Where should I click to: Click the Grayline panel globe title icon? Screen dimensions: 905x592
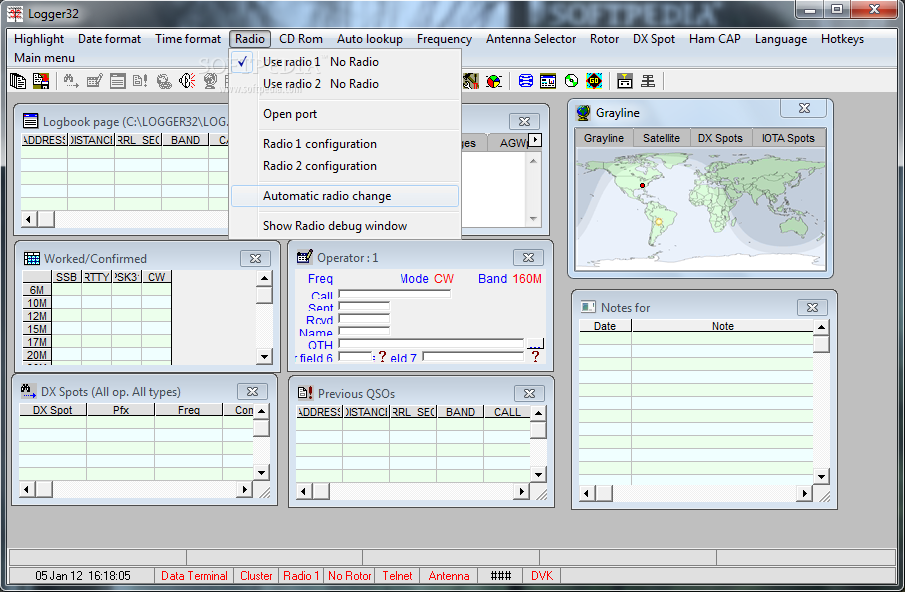(584, 113)
